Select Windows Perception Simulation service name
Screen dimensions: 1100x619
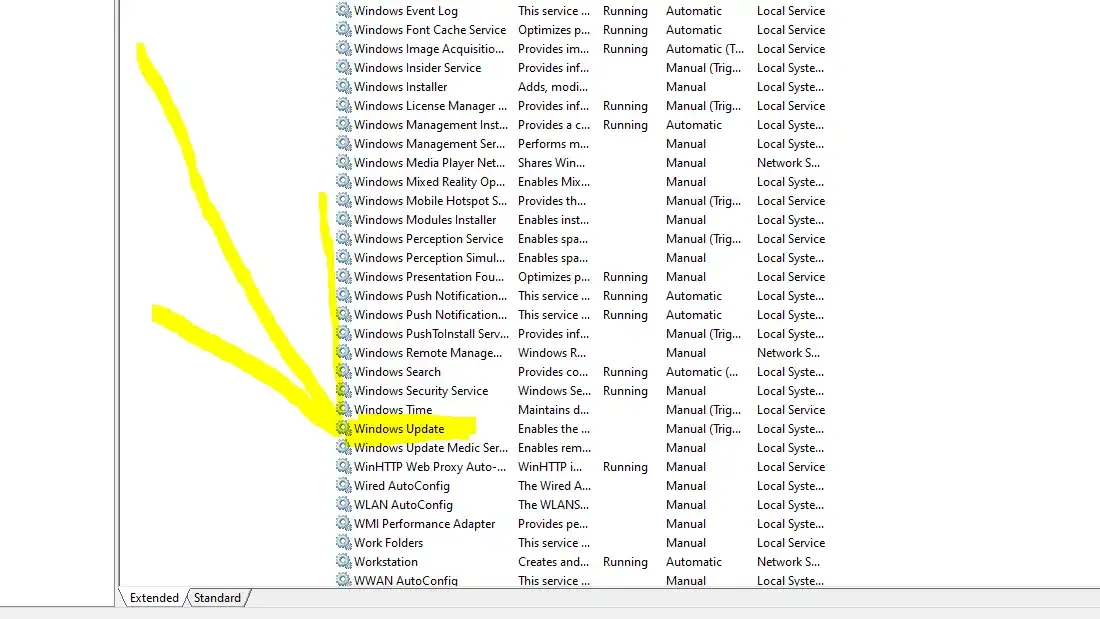(x=429, y=258)
